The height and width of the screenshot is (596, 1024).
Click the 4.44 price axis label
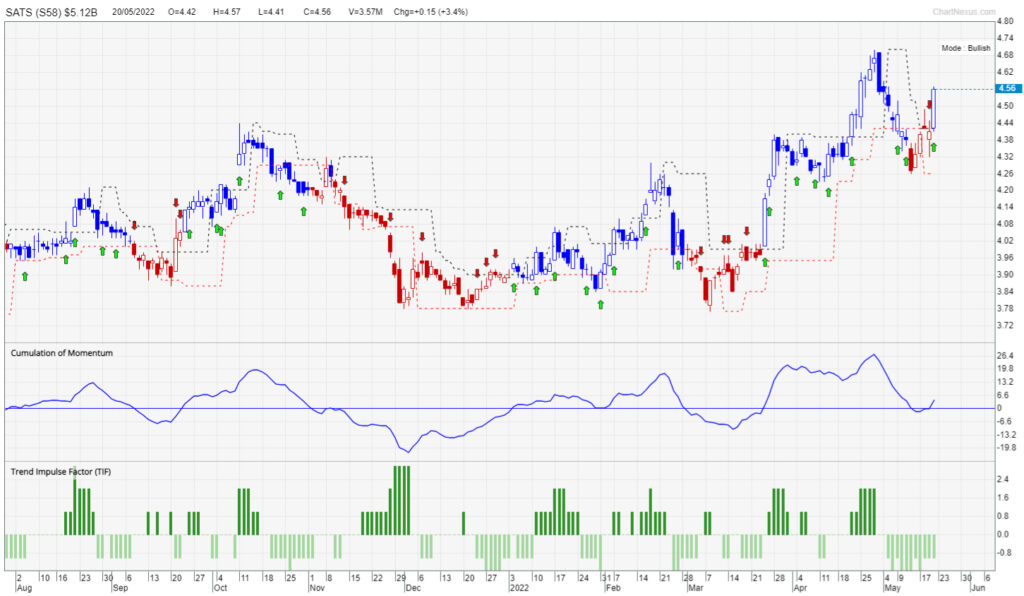pyautogui.click(x=1005, y=123)
